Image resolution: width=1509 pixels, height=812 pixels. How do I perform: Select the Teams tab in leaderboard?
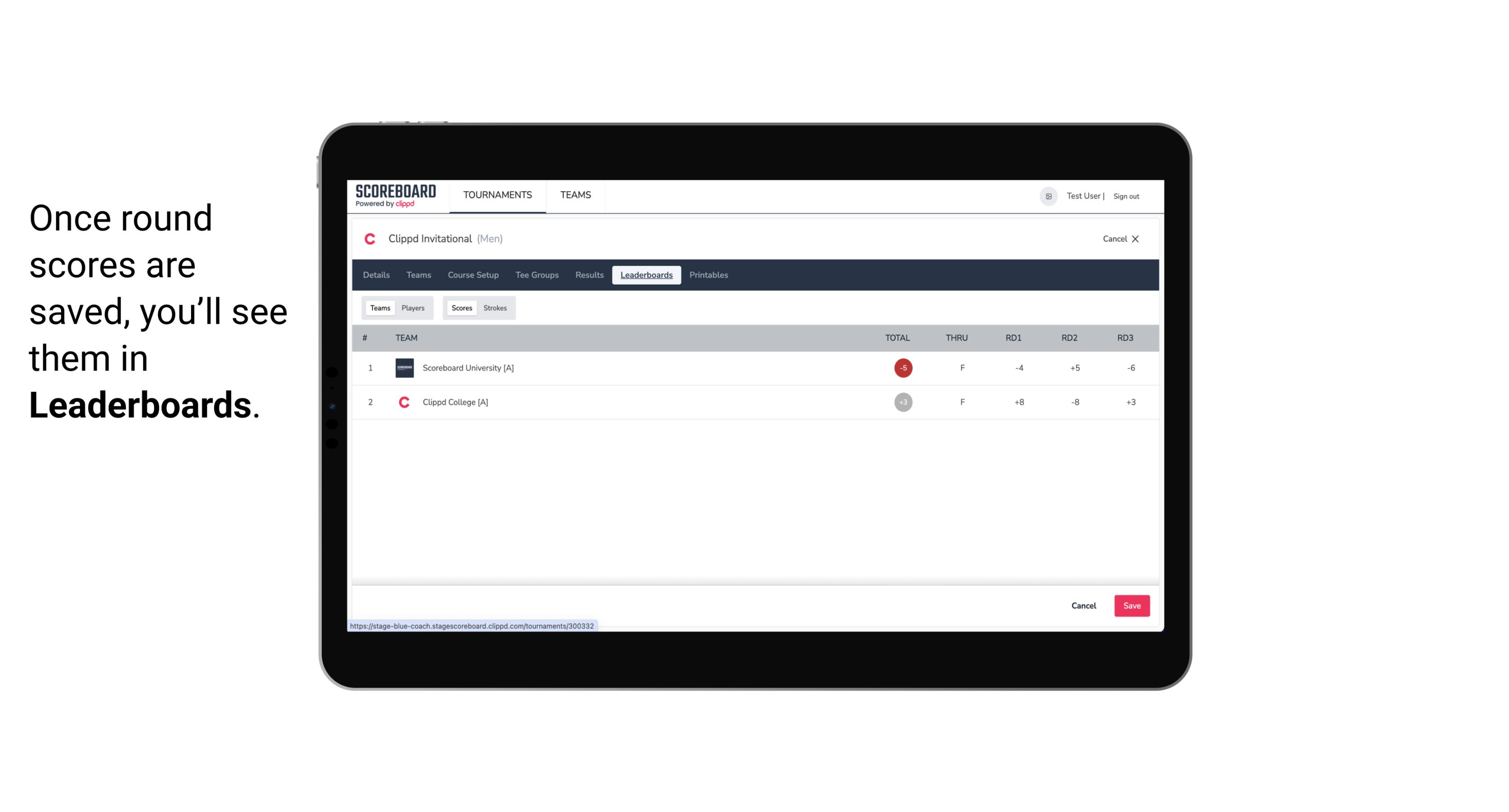[380, 308]
